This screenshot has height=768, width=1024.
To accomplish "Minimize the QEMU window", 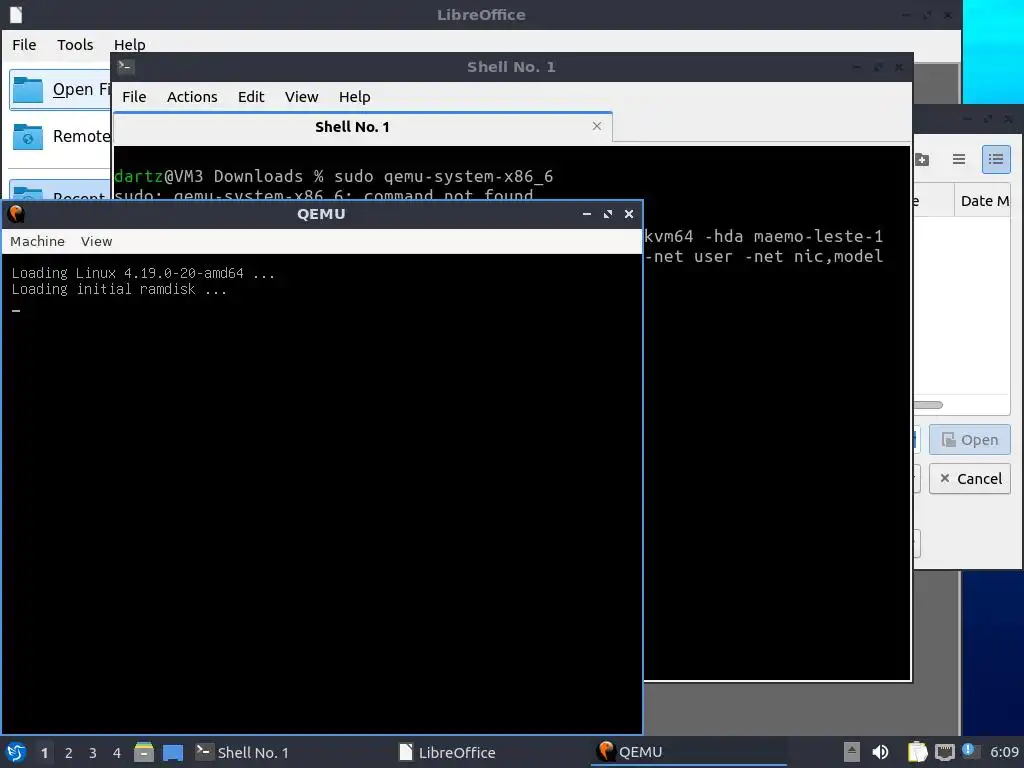I will [x=586, y=214].
